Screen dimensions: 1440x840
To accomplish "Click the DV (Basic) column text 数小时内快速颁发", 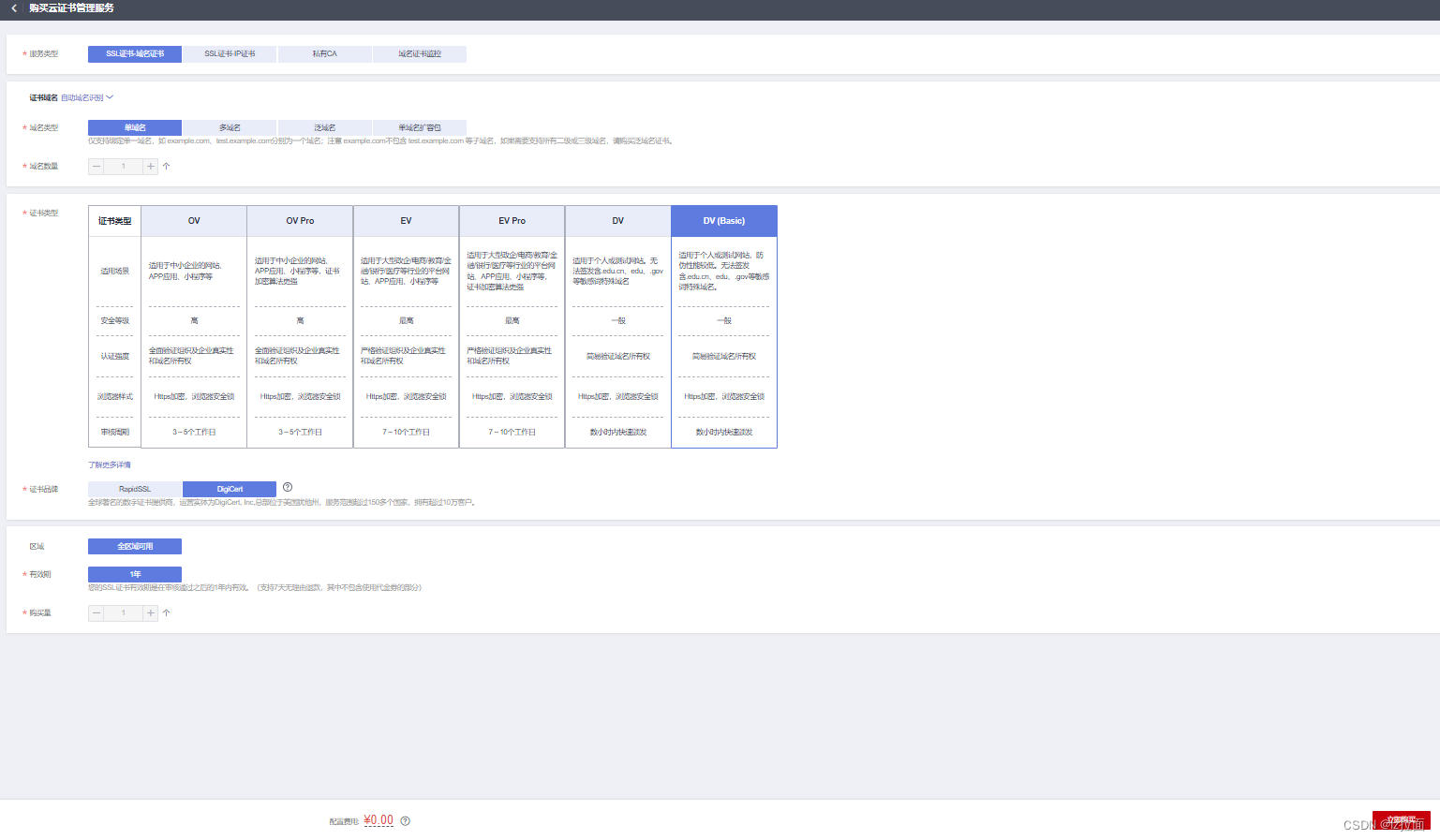I will point(724,433).
